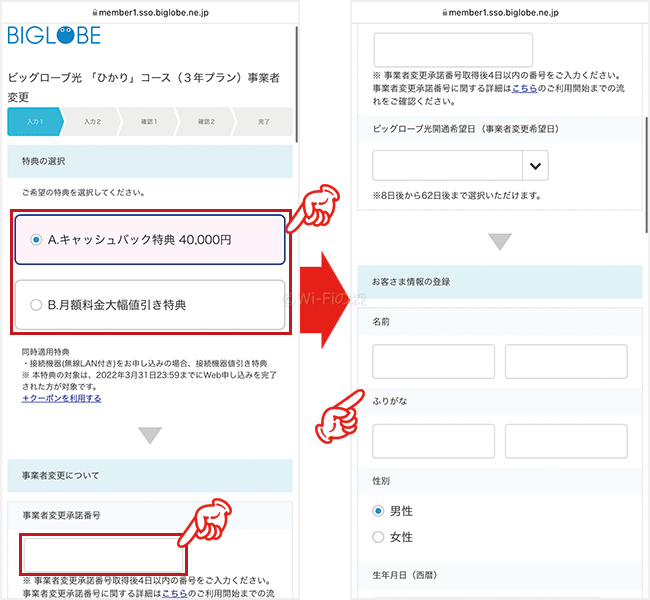Click 生年月日（西暦） label
The image size is (650, 600).
pyautogui.click(x=405, y=575)
